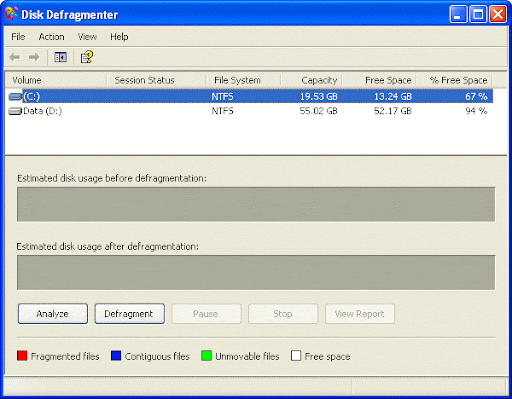Screen dimensions: 512x399
Task: Open the File menu
Action: (18, 37)
